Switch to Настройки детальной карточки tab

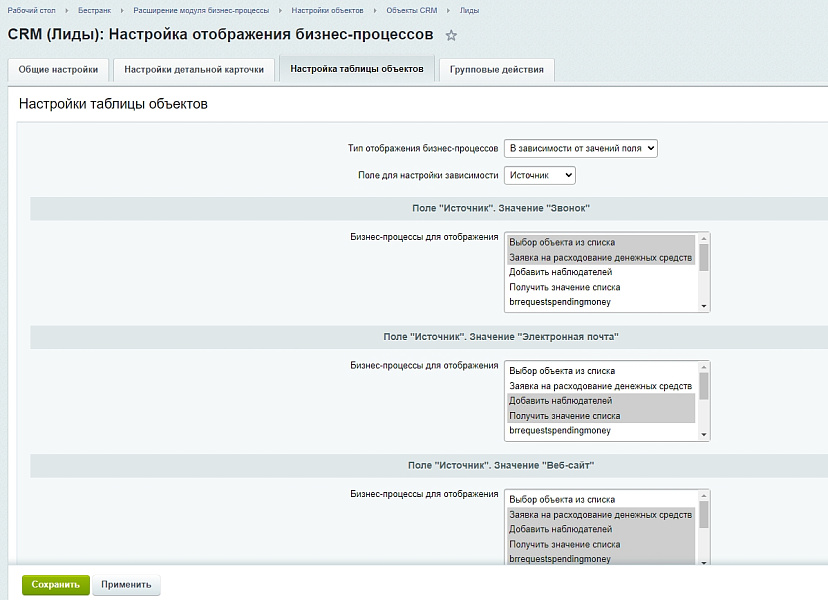194,70
